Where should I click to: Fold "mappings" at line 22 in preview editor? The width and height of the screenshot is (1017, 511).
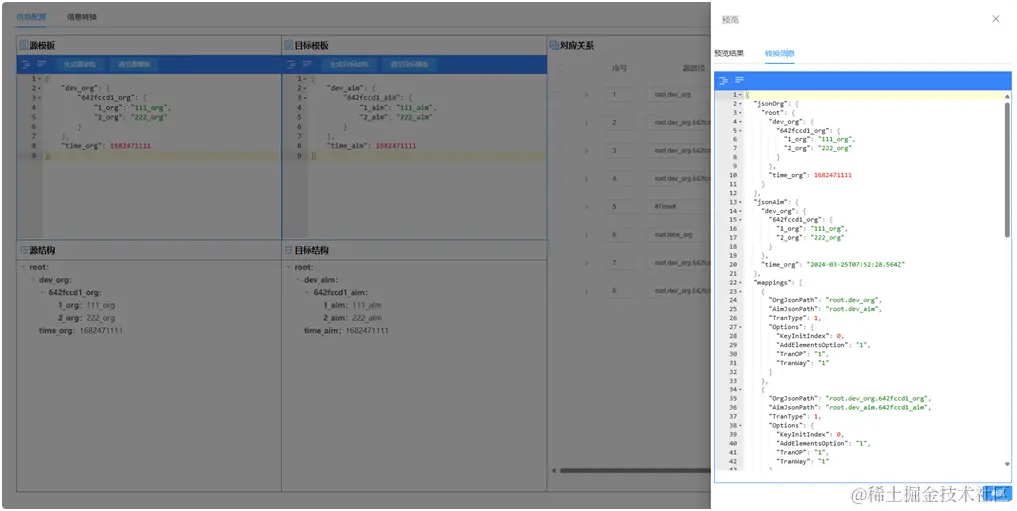(x=741, y=283)
